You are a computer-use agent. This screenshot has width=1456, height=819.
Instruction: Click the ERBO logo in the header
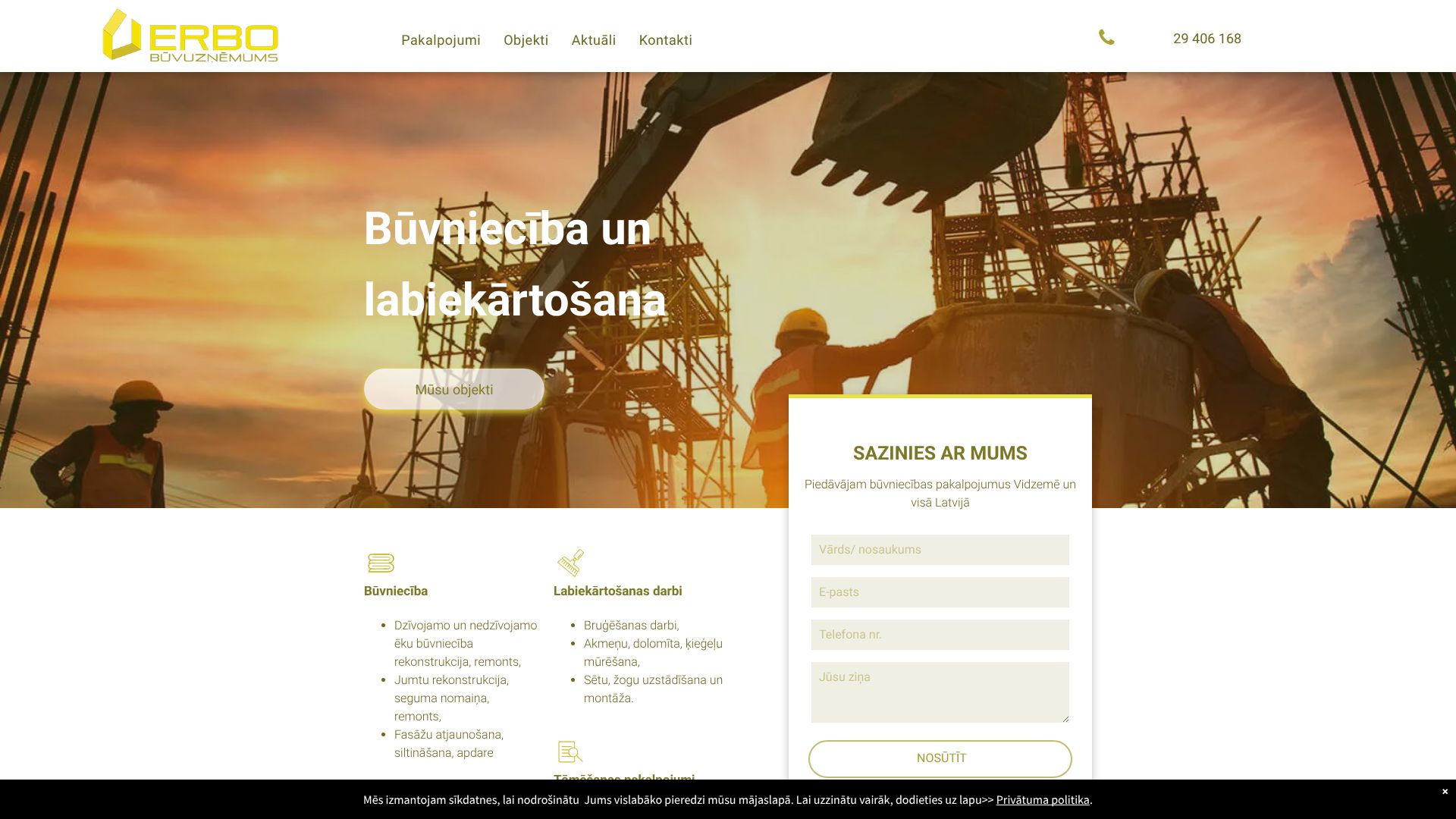190,38
